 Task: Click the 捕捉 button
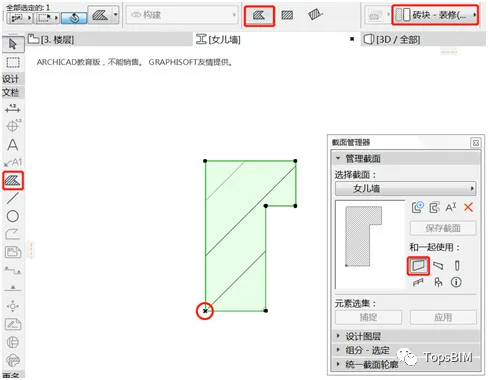pos(368,317)
